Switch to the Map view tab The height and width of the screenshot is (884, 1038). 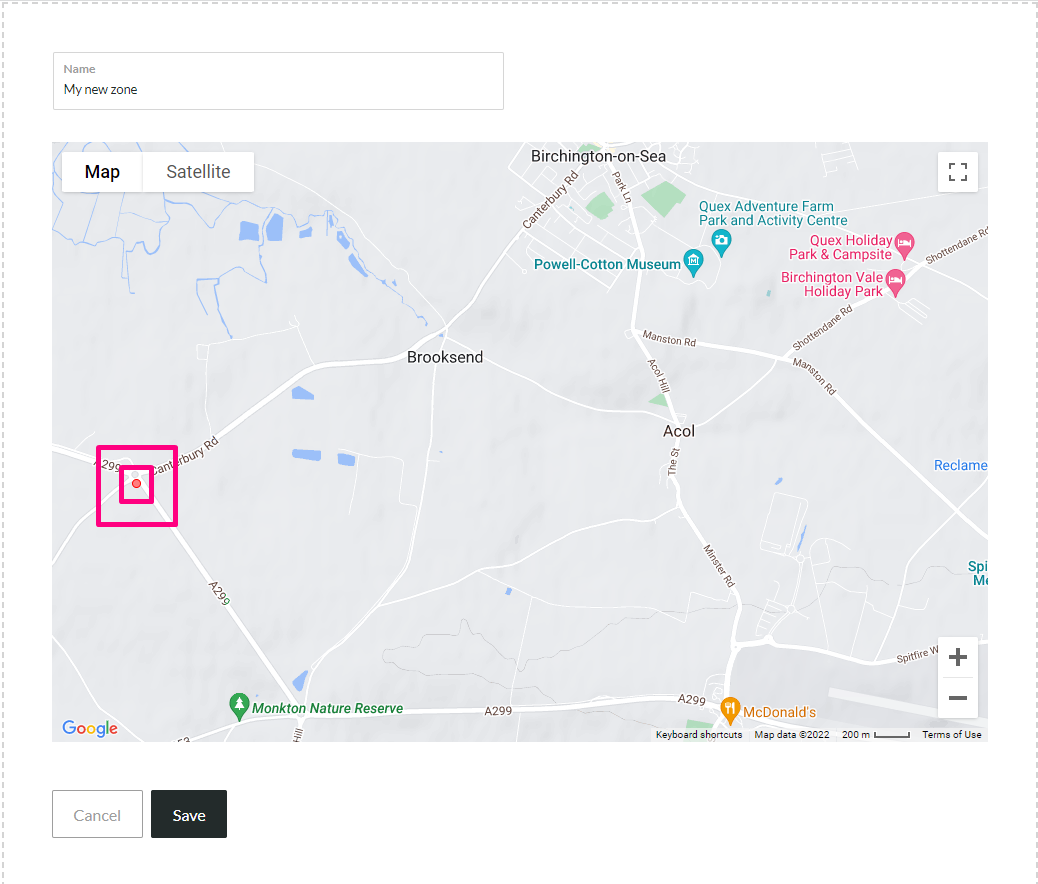(102, 172)
